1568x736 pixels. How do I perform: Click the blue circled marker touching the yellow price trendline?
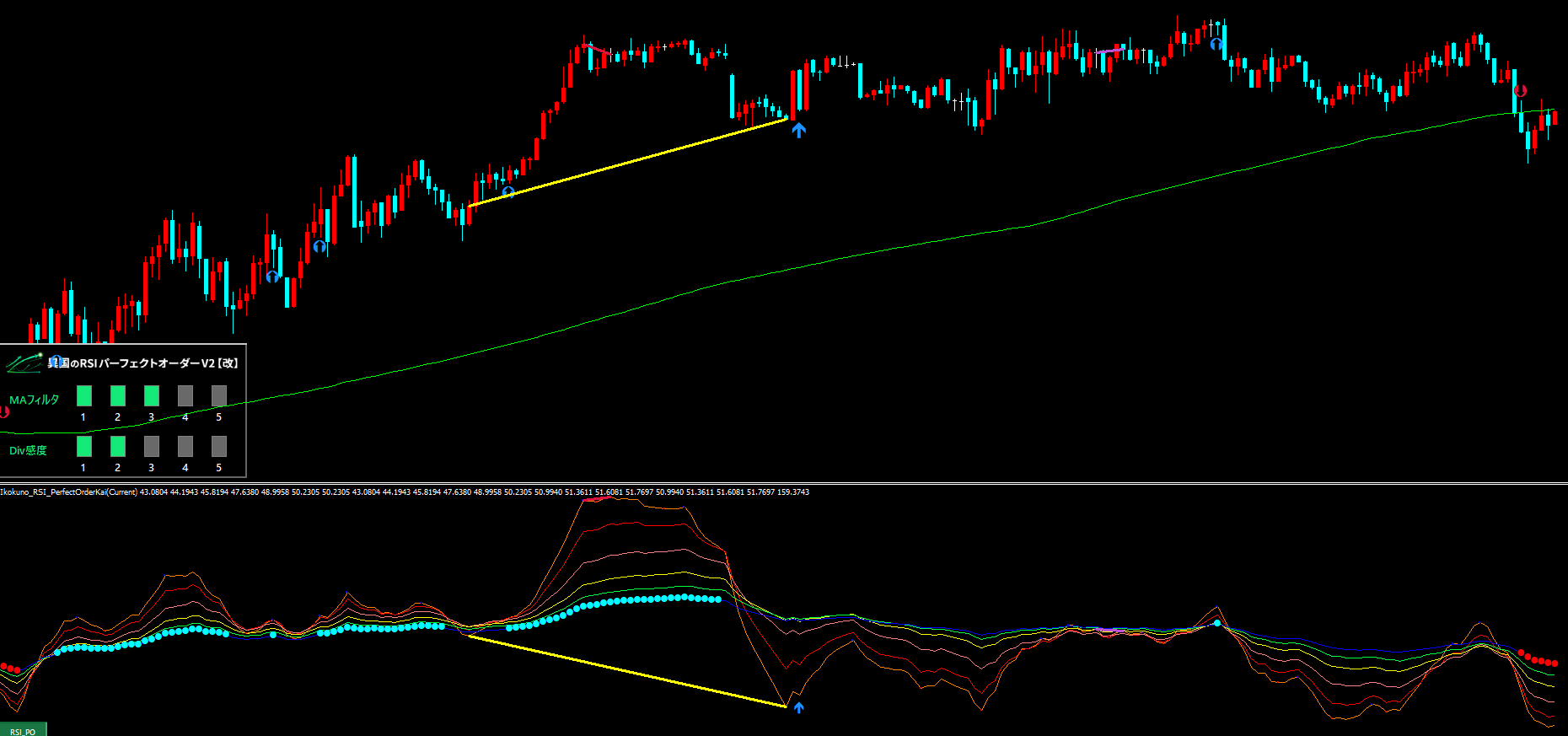click(x=508, y=192)
